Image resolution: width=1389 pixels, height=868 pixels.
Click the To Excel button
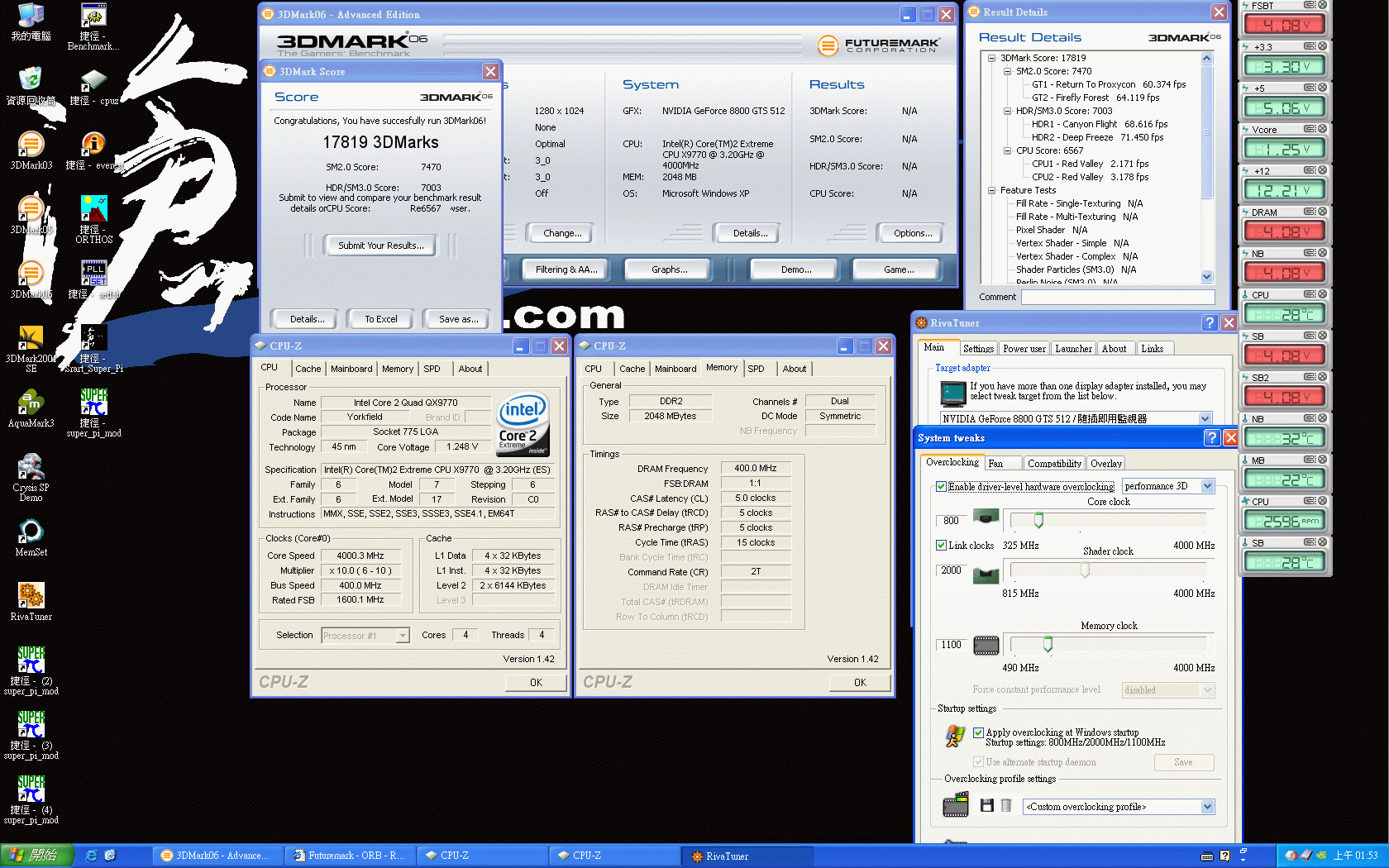click(381, 319)
